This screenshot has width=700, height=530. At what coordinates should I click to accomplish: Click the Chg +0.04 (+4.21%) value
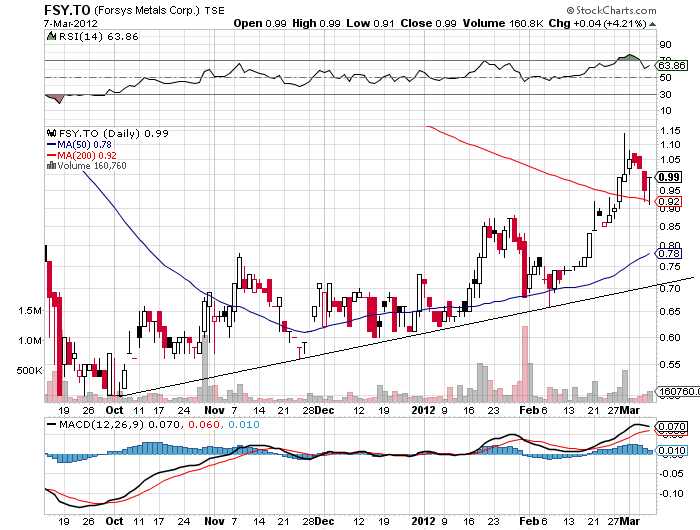597,23
